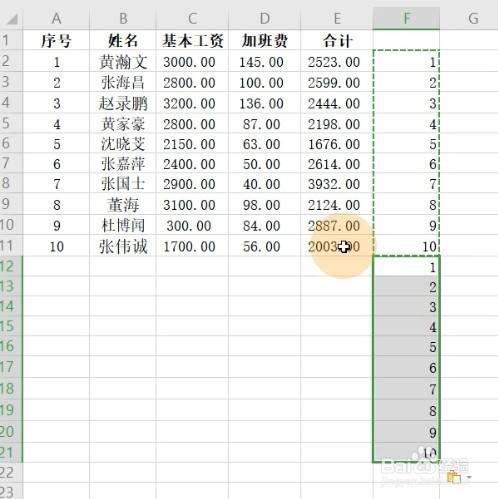Image resolution: width=498 pixels, height=499 pixels.
Task: Click the base salary cell 3000.00
Action: click(192, 62)
